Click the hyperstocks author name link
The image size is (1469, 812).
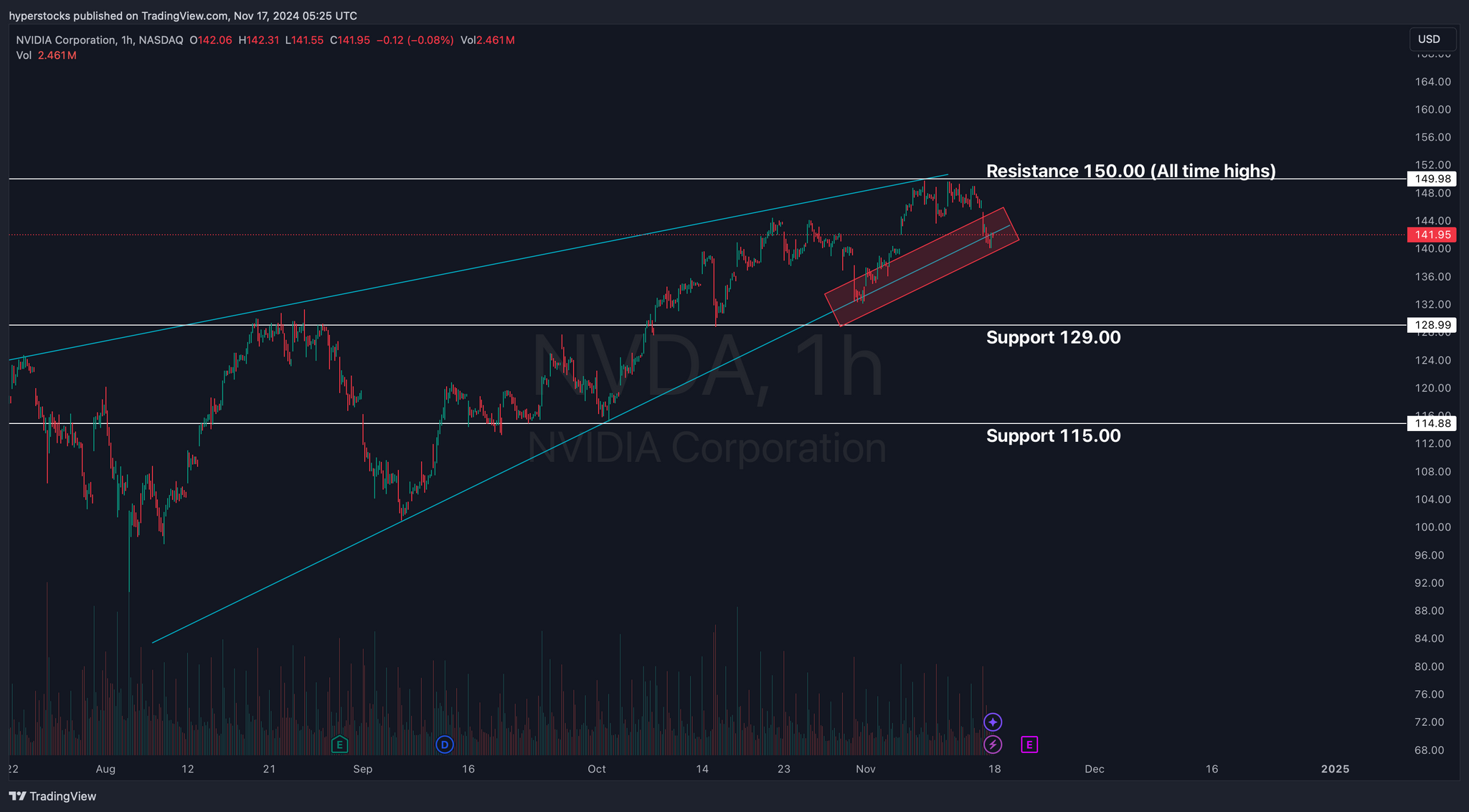tap(39, 16)
